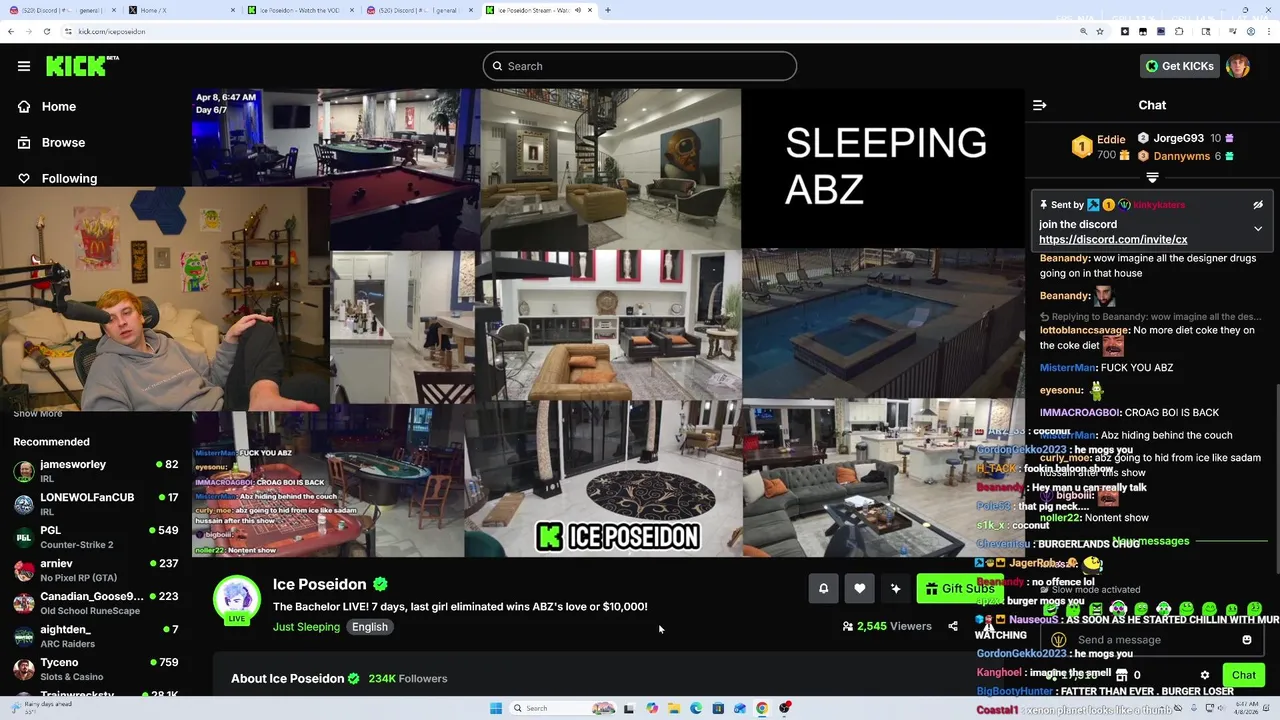The image size is (1280, 720).
Task: Click the green Chat send button
Action: (1243, 675)
